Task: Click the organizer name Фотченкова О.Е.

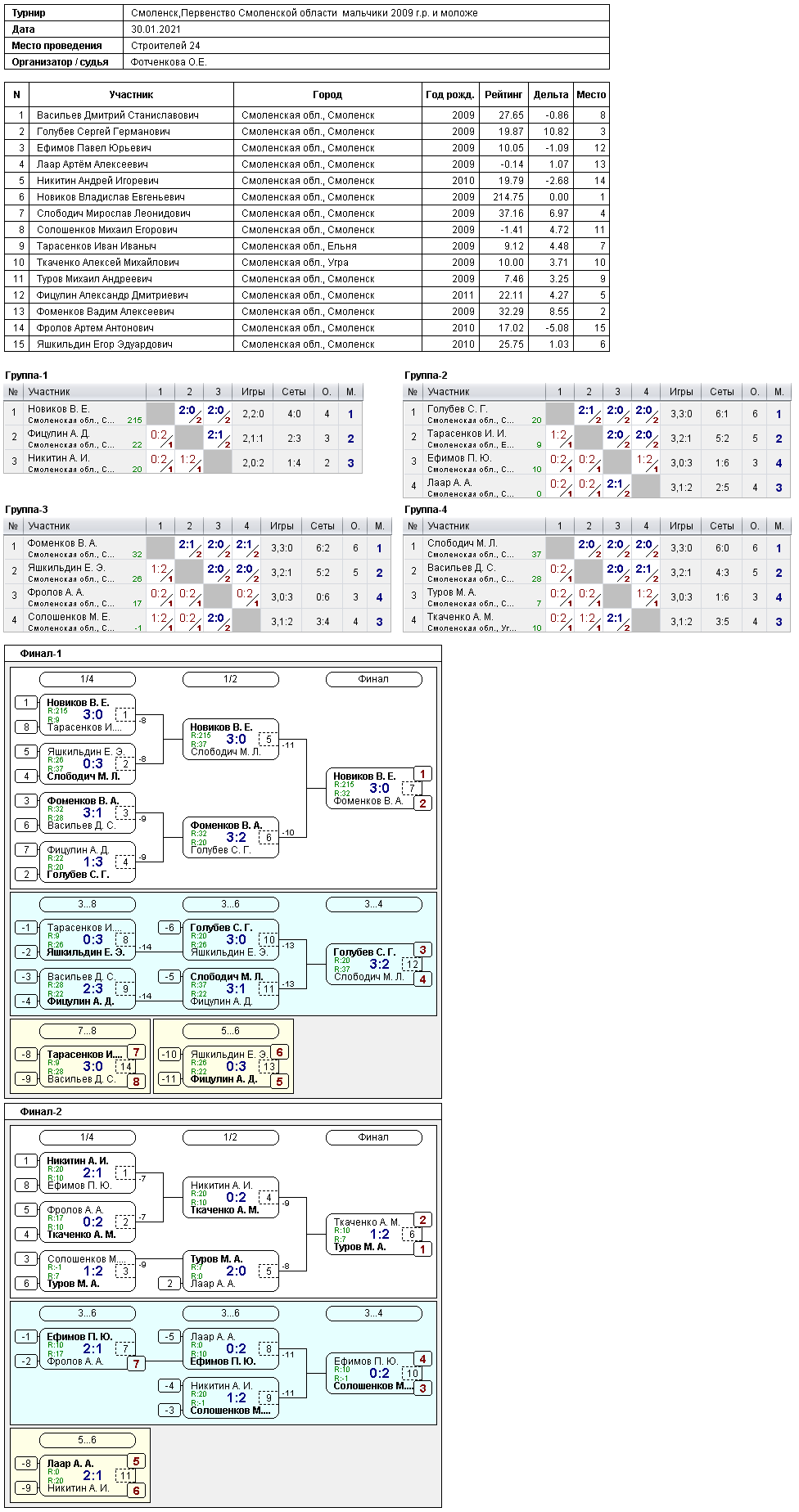Action: [x=169, y=62]
